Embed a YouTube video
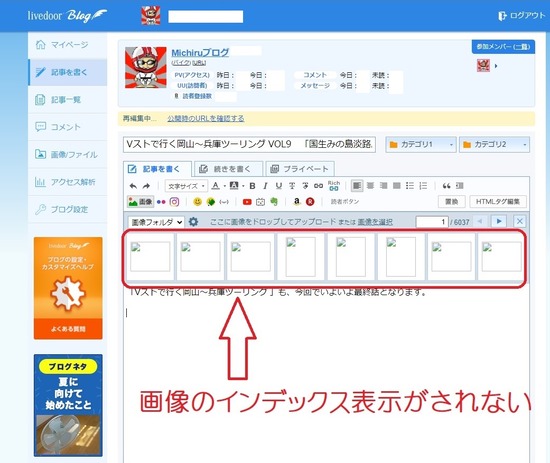Image resolution: width=550 pixels, height=463 pixels. [247, 202]
